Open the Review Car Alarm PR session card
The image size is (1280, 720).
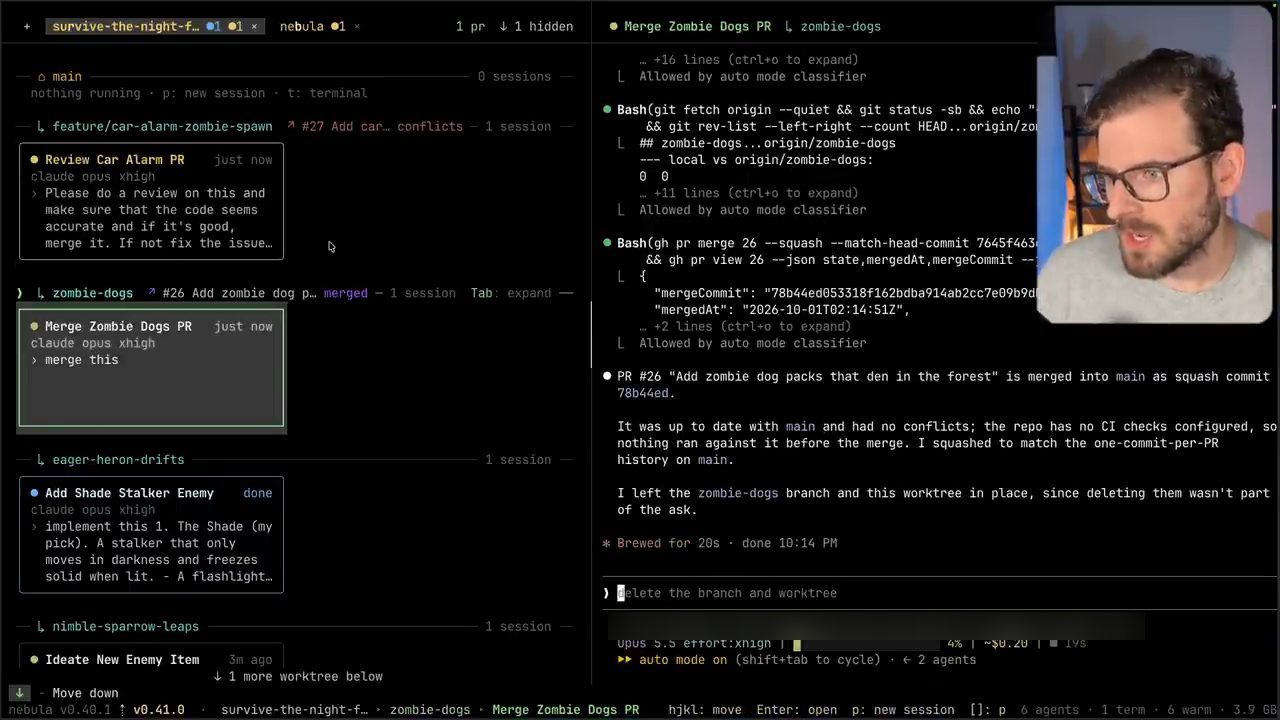151,201
